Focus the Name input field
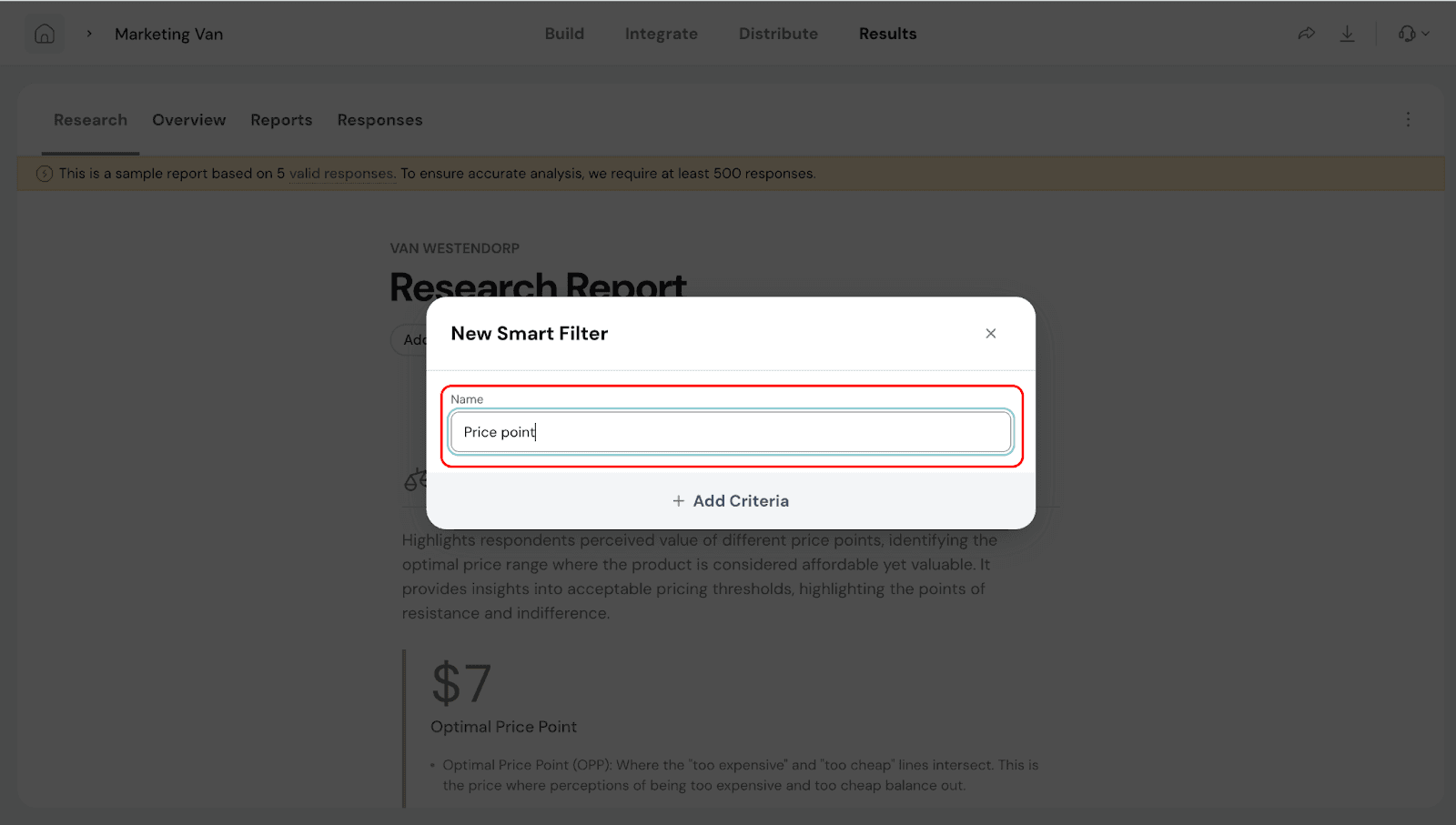This screenshot has height=825, width=1456. click(731, 432)
